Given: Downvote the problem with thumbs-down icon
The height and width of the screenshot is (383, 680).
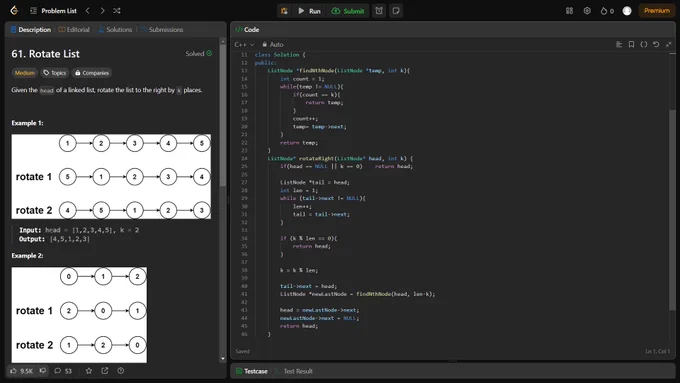Looking at the screenshot, I should pyautogui.click(x=42, y=371).
